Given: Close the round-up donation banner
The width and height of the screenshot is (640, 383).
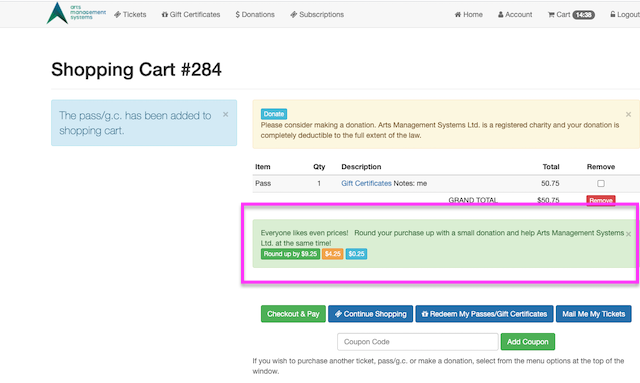Looking at the screenshot, I should tap(628, 234).
